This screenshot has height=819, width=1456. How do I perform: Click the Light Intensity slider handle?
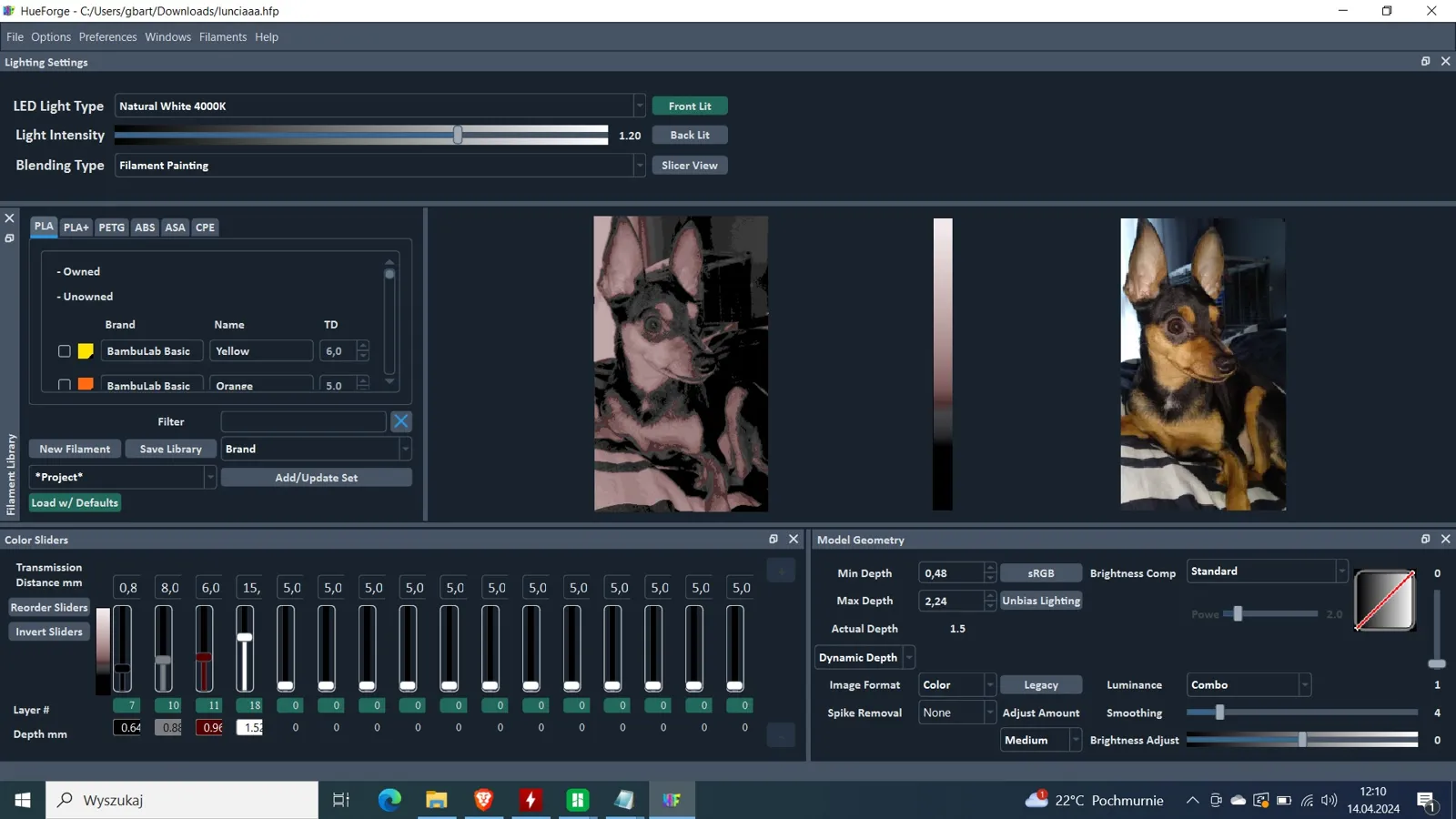[458, 135]
